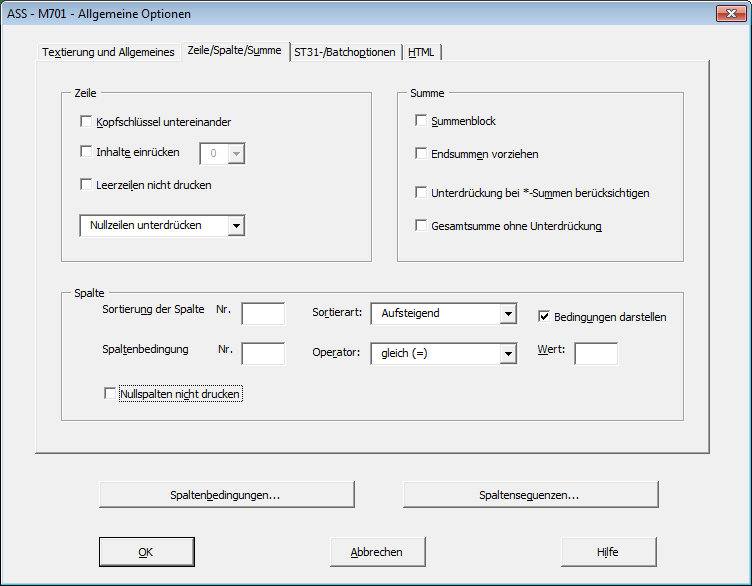Enable the Summenblock checkbox
The height and width of the screenshot is (586, 752).
pyautogui.click(x=421, y=121)
